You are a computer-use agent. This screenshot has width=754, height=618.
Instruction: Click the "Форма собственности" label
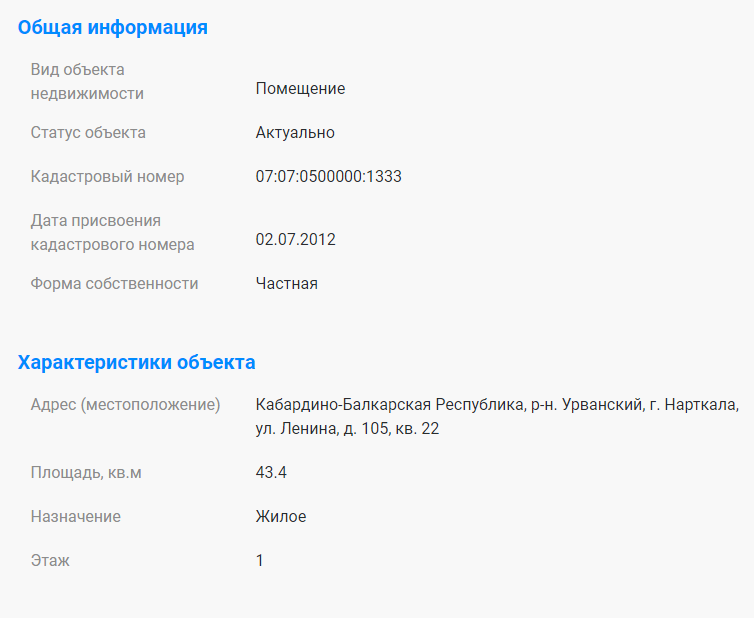pyautogui.click(x=114, y=283)
